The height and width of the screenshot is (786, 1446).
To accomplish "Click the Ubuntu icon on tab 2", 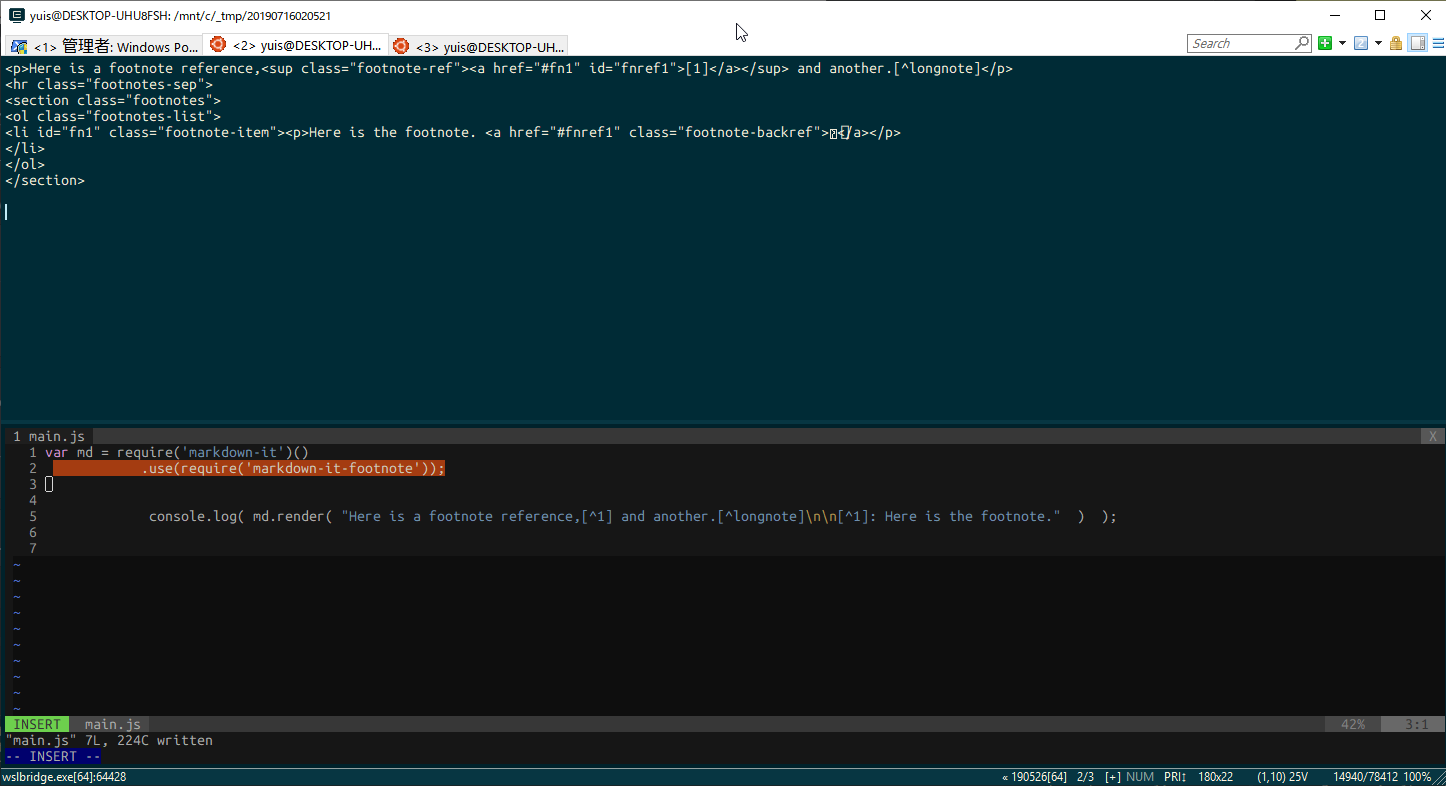I will point(217,45).
